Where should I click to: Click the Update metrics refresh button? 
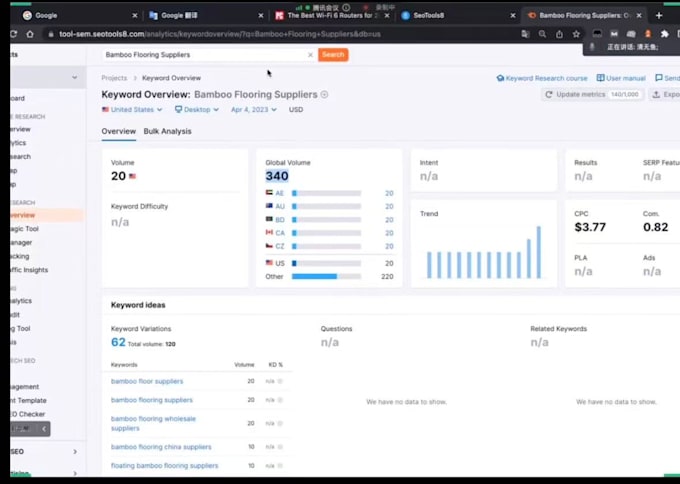(592, 94)
